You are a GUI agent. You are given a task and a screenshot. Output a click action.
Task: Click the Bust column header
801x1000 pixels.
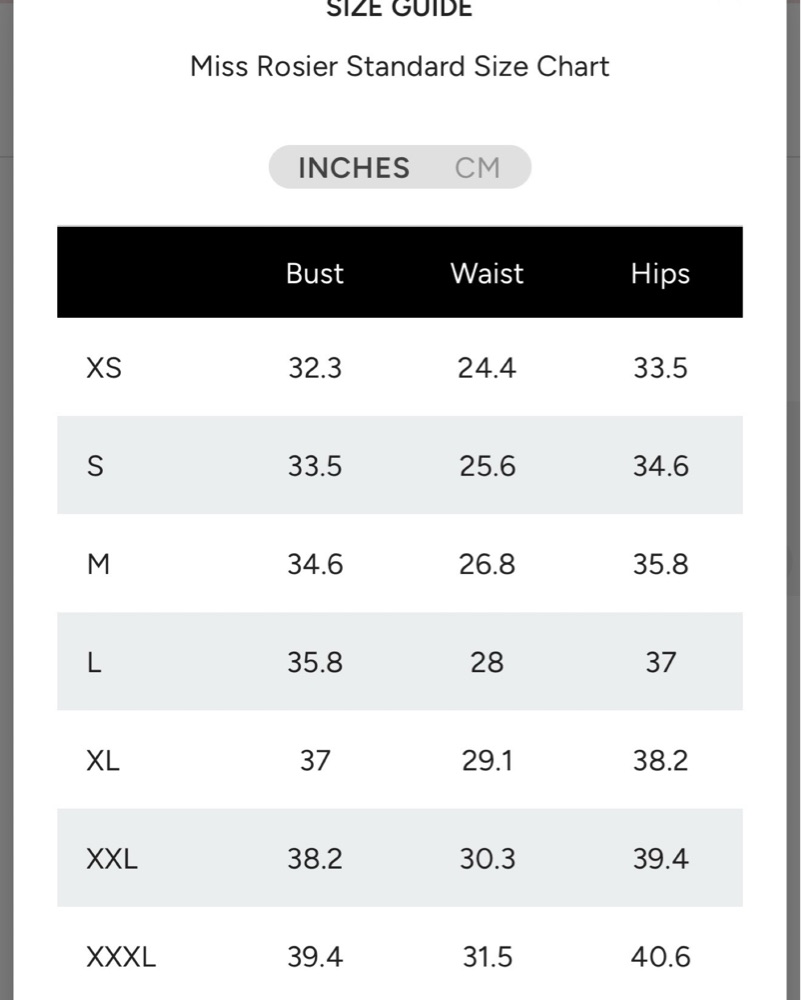pos(314,274)
